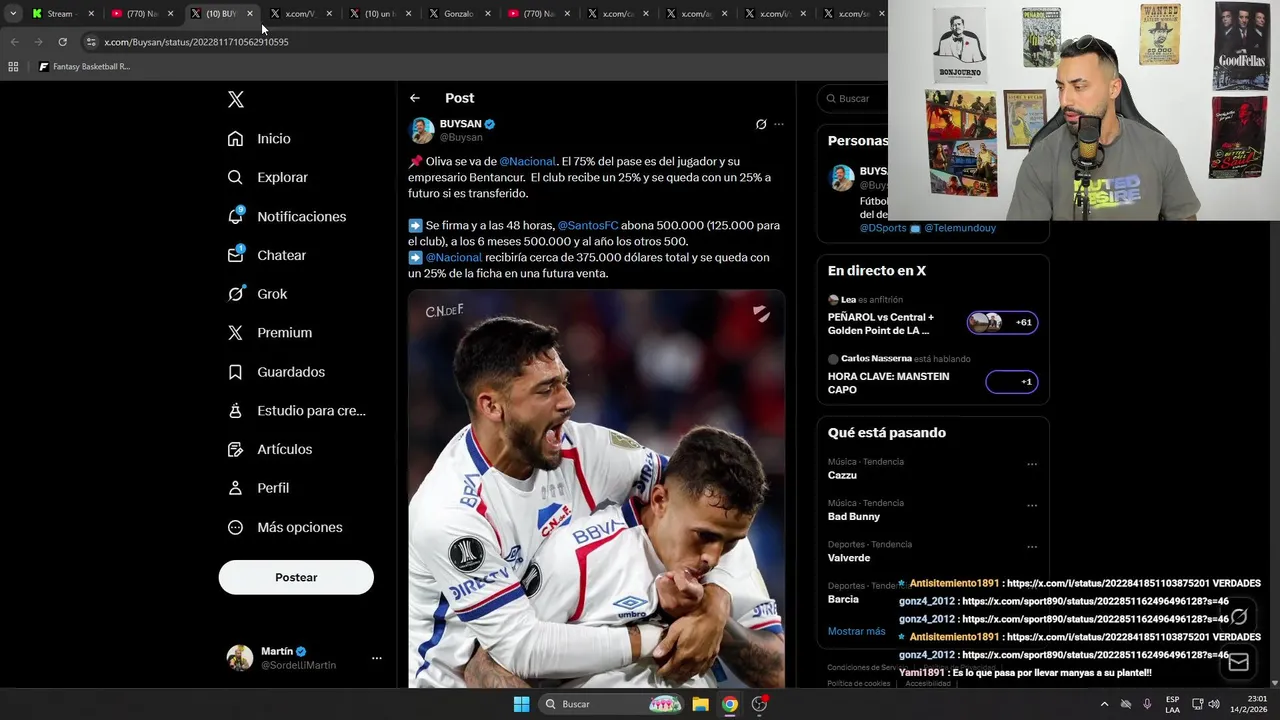
Task: Open the tab search dropdown arrow
Action: point(13,13)
